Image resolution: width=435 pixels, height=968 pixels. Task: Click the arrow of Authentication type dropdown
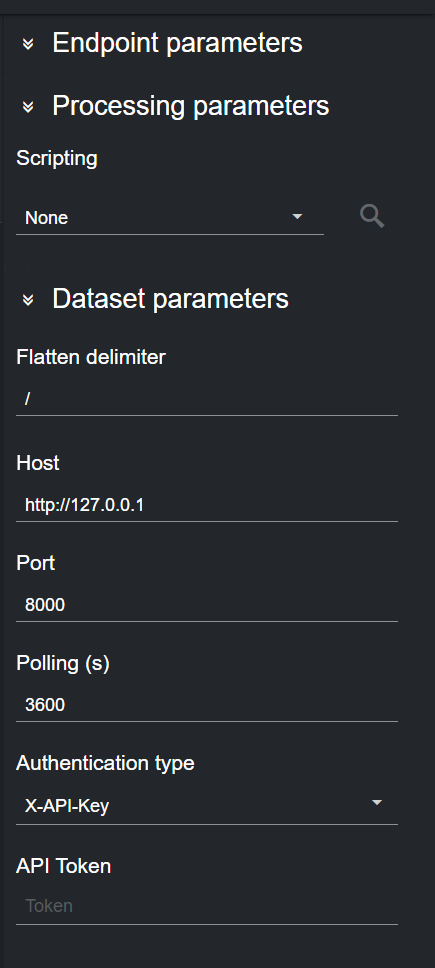click(x=376, y=803)
